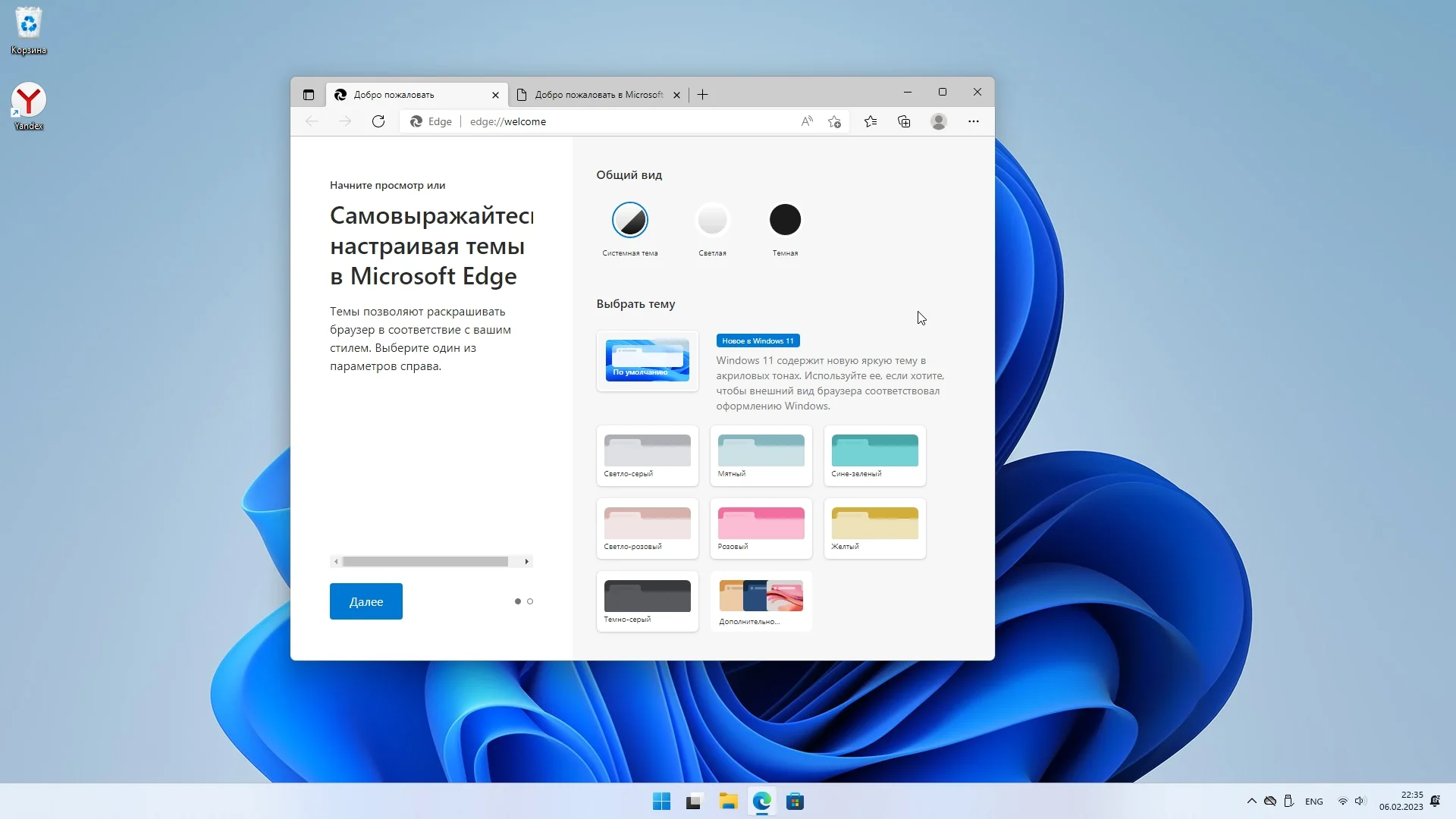Viewport: 1456px width, 819px height.
Task: Select the Системная тема appearance option
Action: 629,220
